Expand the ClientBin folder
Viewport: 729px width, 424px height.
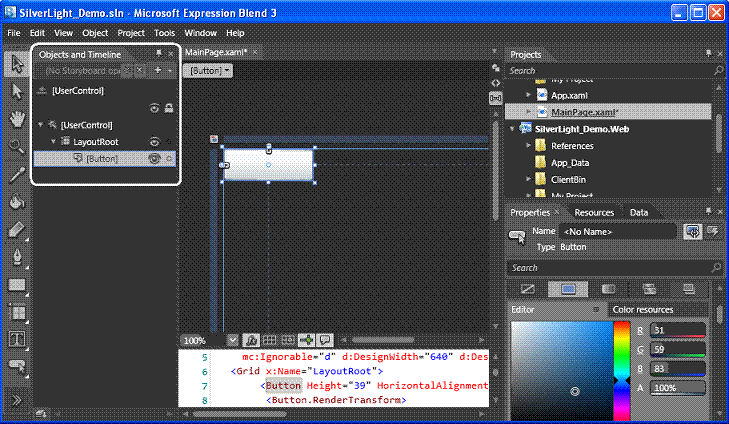click(x=528, y=179)
